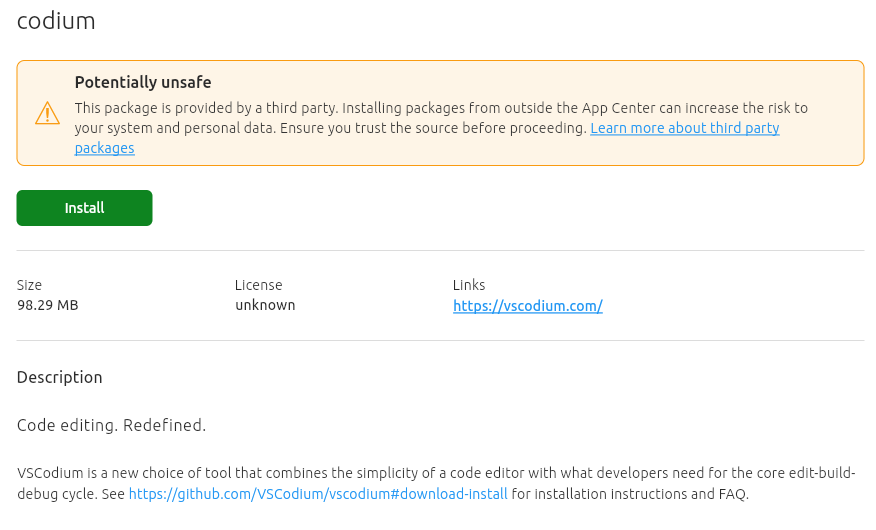The width and height of the screenshot is (876, 530).
Task: Click the License label
Action: (258, 285)
